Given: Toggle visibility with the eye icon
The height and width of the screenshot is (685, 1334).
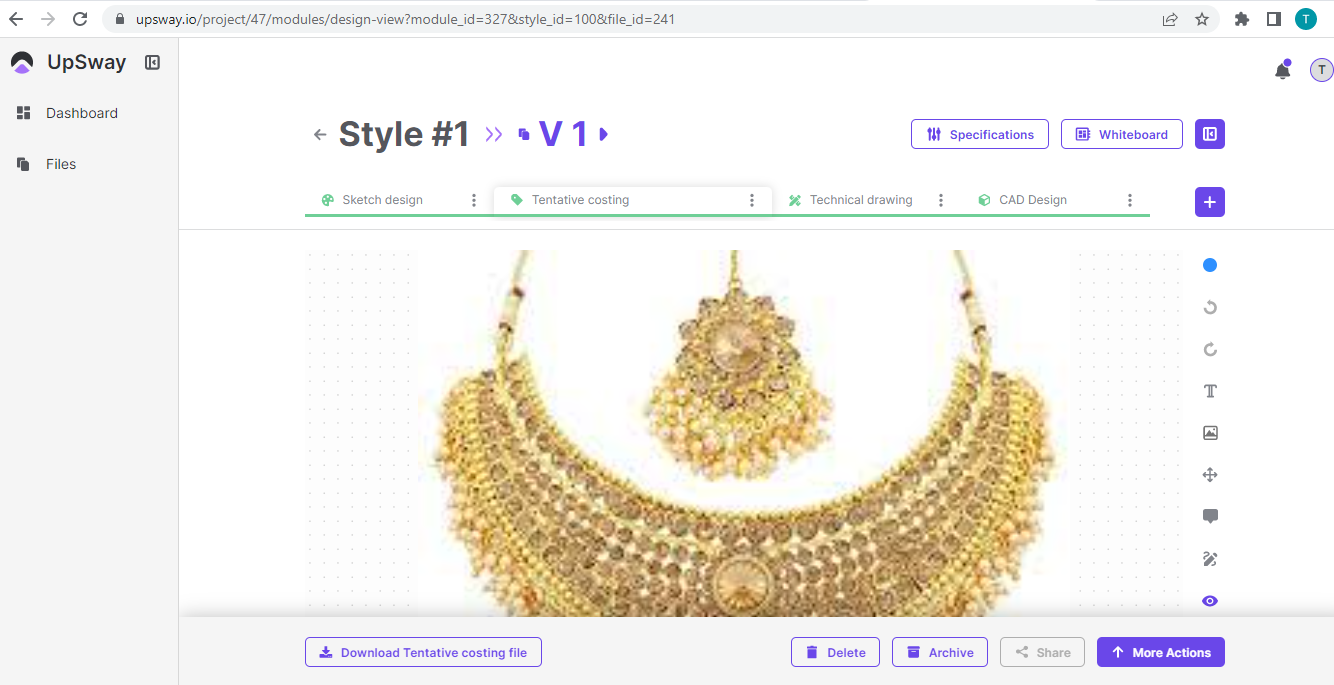Looking at the screenshot, I should coord(1210,601).
